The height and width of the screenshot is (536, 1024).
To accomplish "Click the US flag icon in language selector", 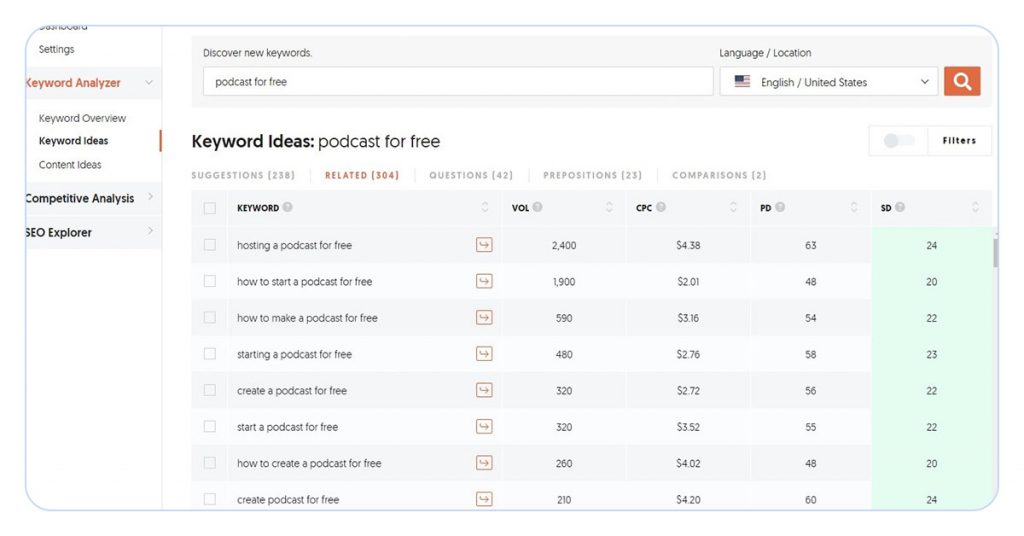I will point(742,82).
